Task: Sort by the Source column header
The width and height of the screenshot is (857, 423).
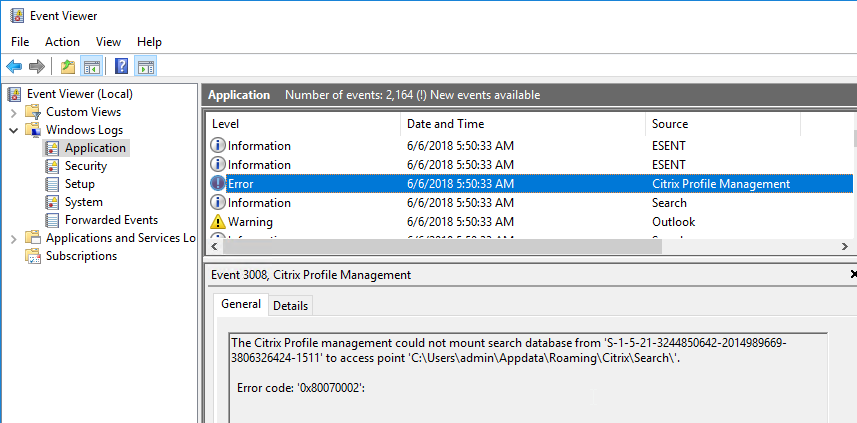Action: click(723, 124)
